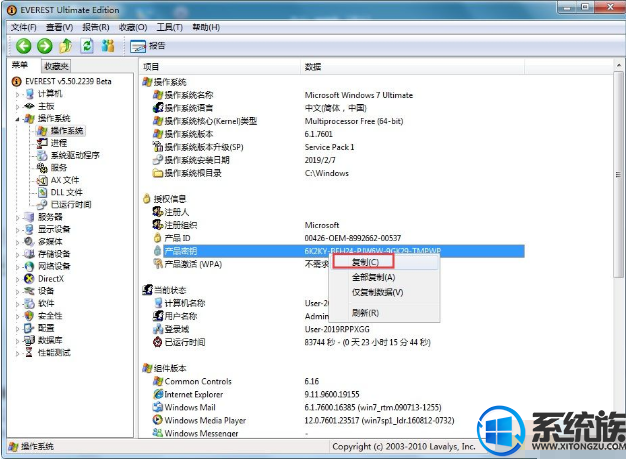
Task: Open the 帮助(H) menu
Action: (206, 27)
